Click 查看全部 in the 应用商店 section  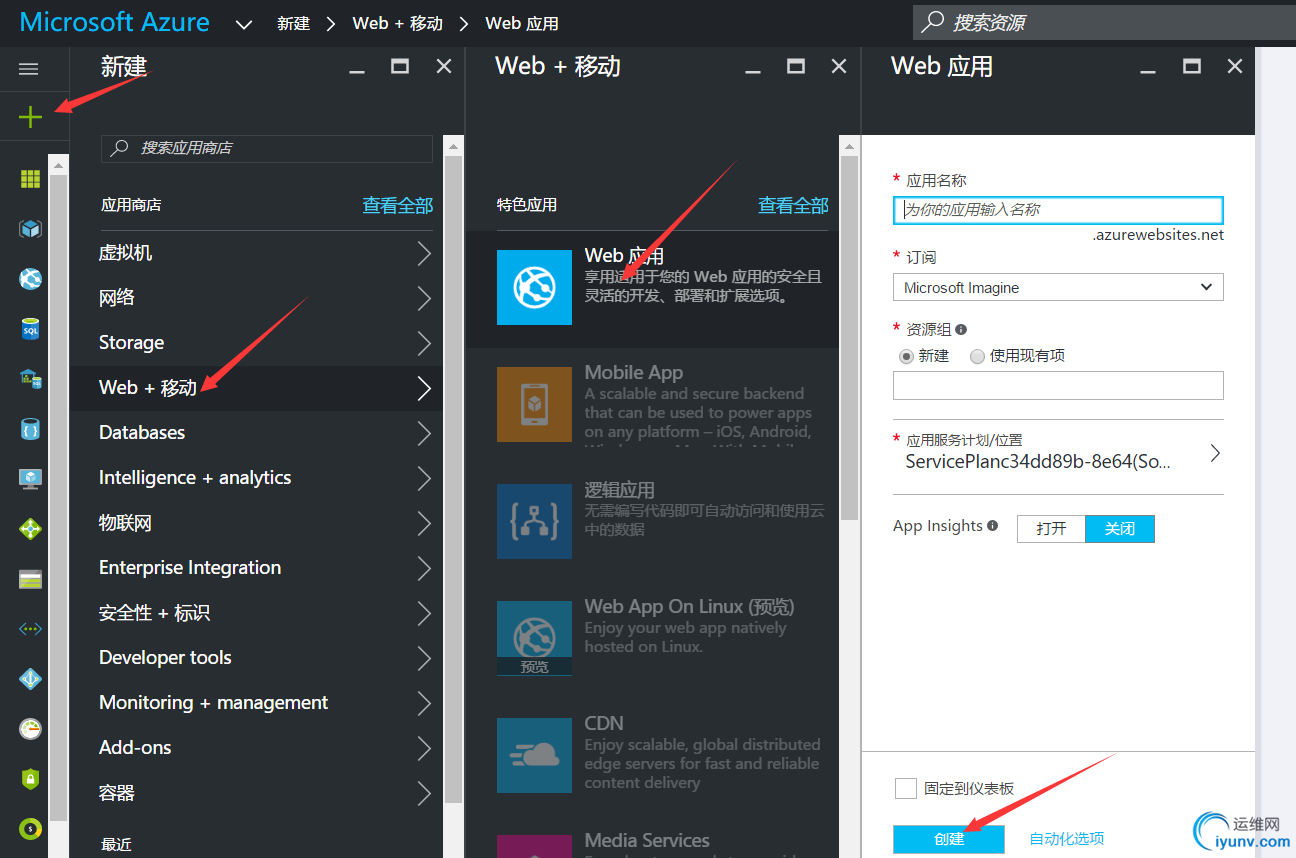coord(397,205)
